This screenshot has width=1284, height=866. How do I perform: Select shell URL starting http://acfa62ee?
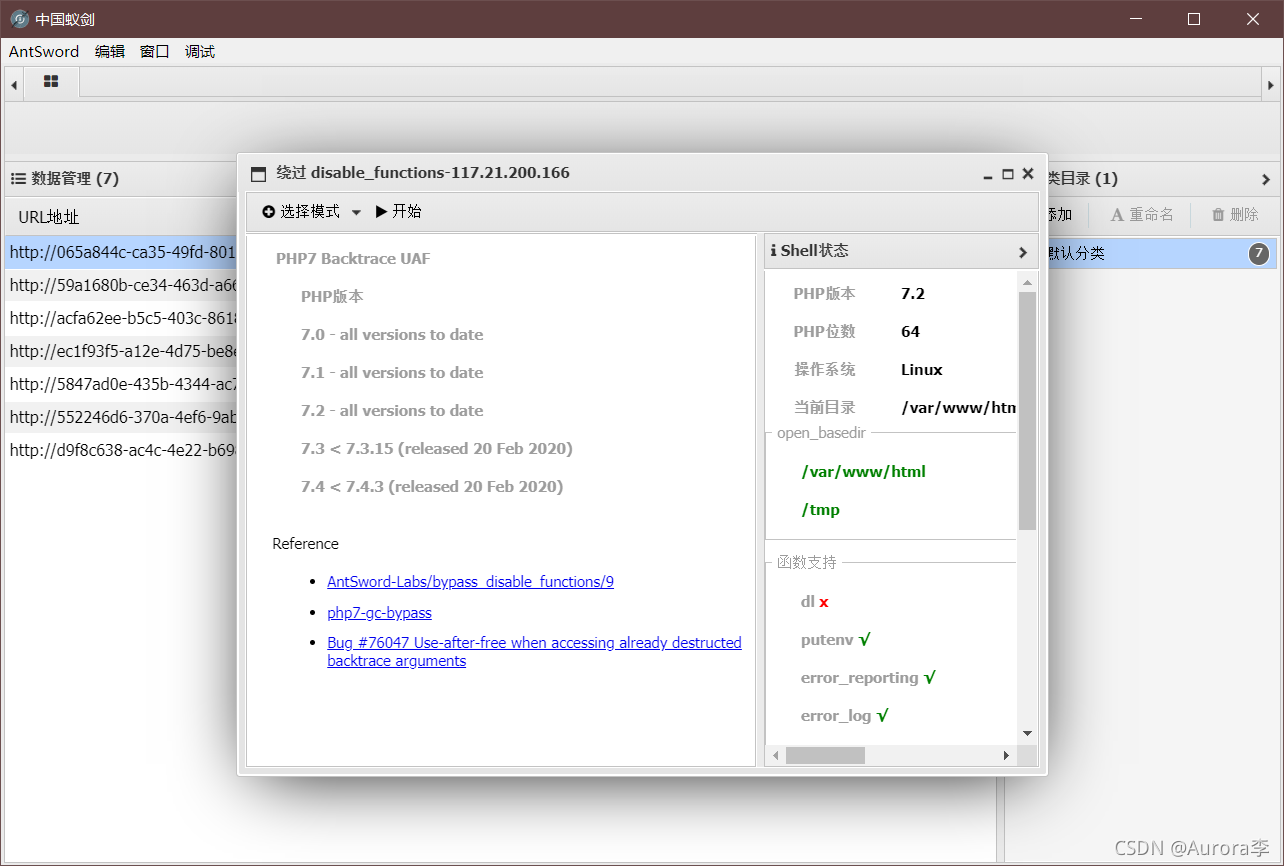122,318
